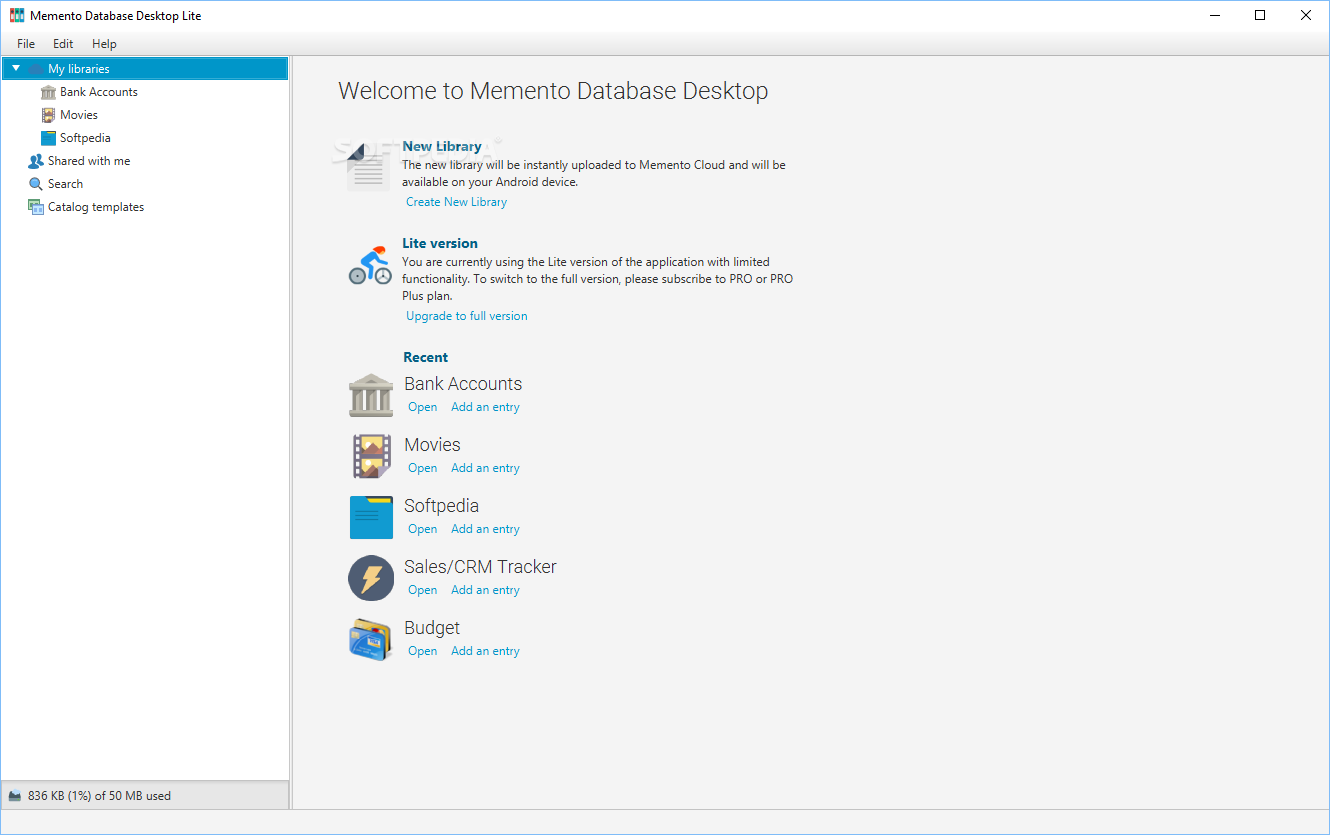
Task: Add an entry to Sales/CRM Tracker
Action: [x=485, y=590]
